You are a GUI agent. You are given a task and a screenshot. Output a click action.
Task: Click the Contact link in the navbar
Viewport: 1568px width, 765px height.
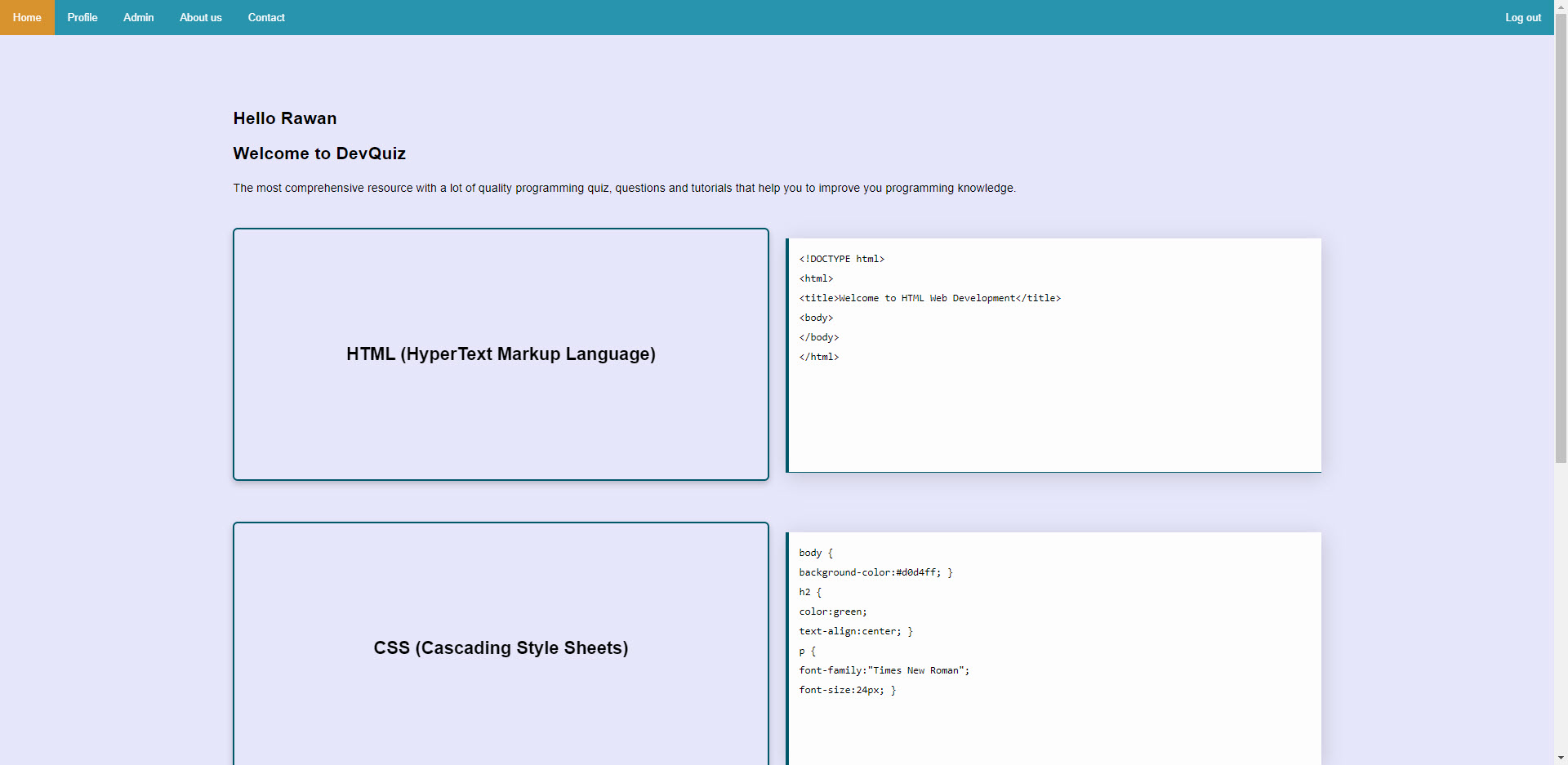click(266, 17)
